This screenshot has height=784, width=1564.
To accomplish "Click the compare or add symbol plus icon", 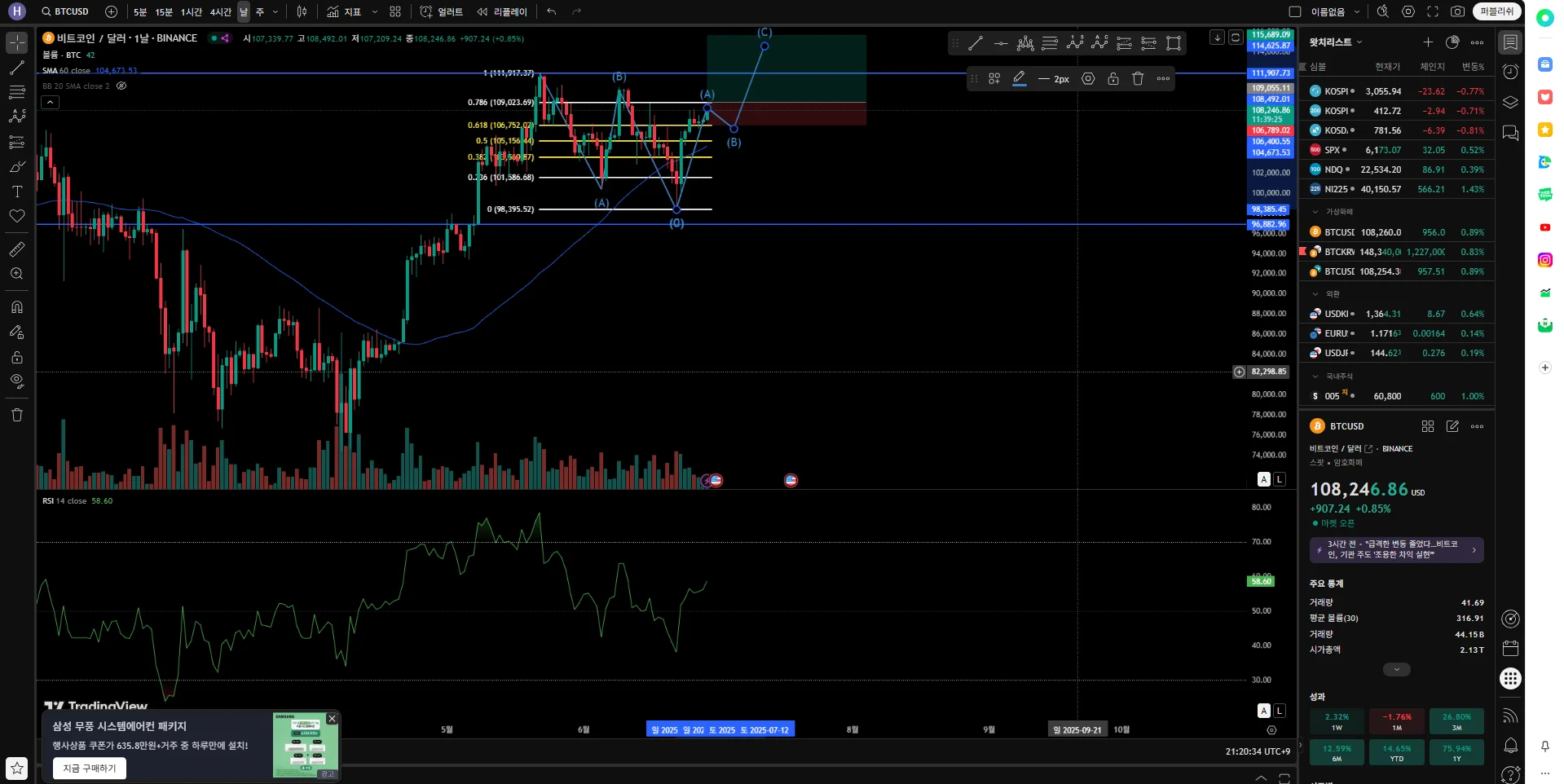I will [x=112, y=11].
